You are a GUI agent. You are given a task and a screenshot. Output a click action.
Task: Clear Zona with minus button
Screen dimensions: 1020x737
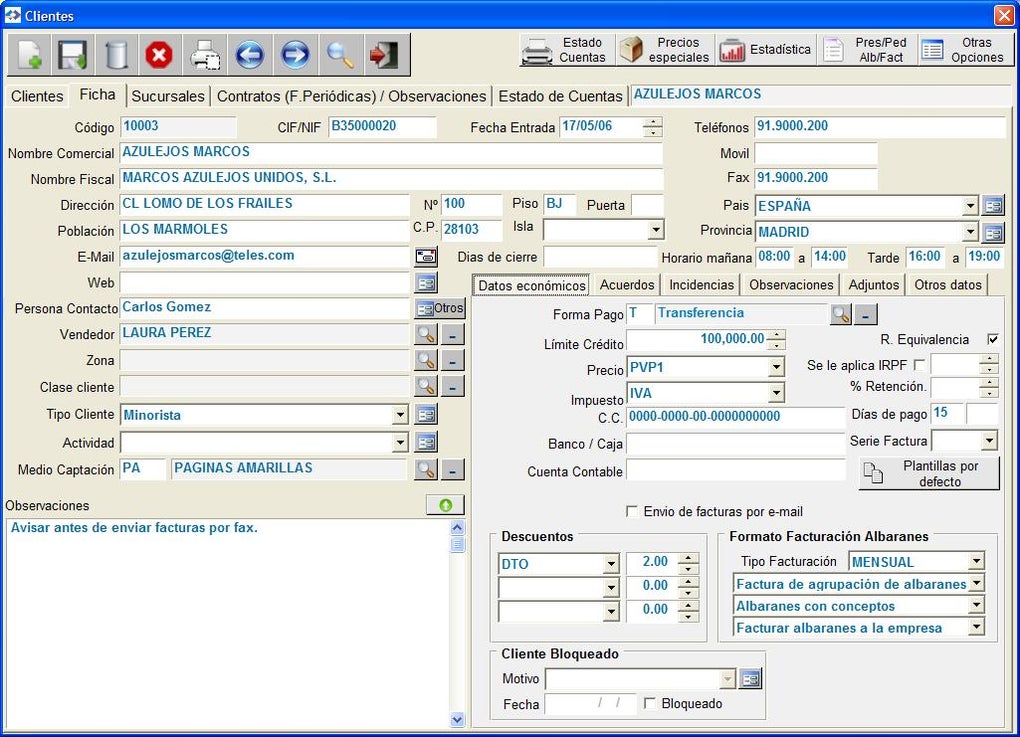[x=453, y=360]
